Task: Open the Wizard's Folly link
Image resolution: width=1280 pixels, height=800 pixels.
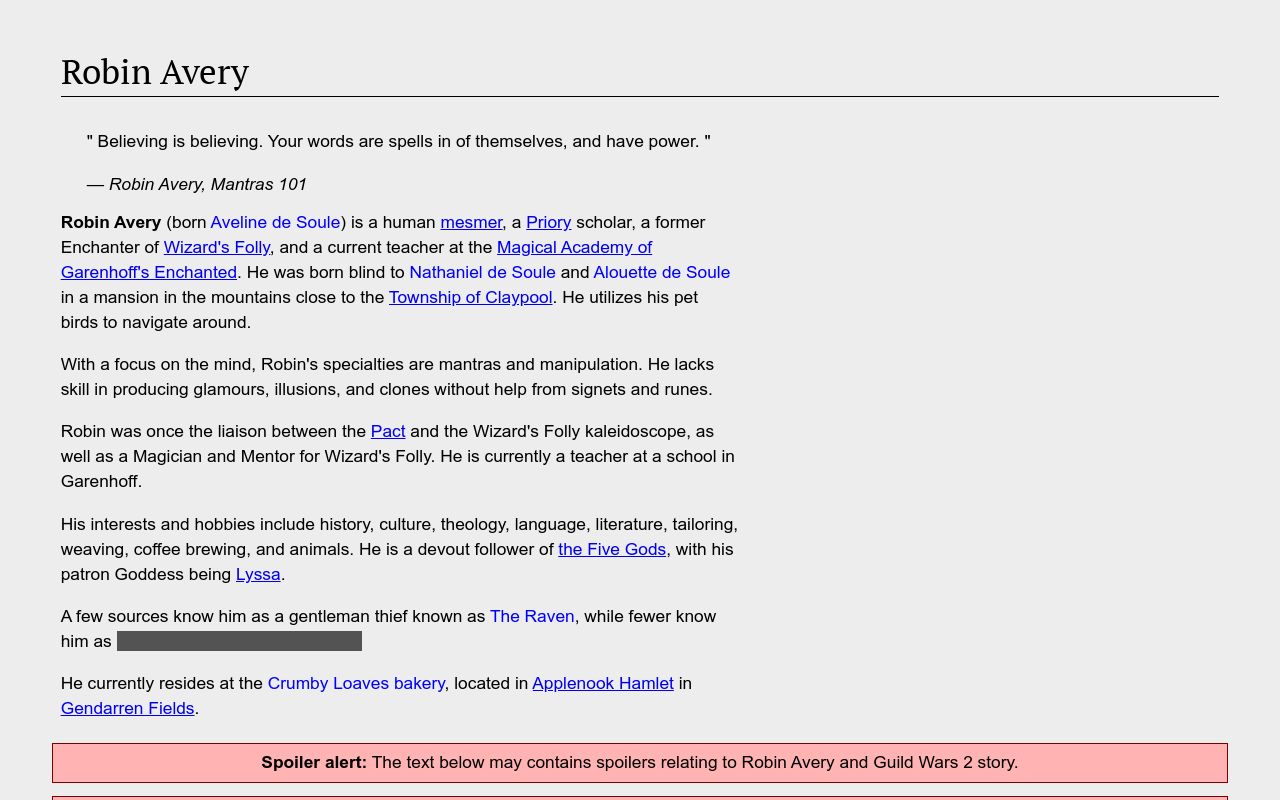Action: [217, 247]
